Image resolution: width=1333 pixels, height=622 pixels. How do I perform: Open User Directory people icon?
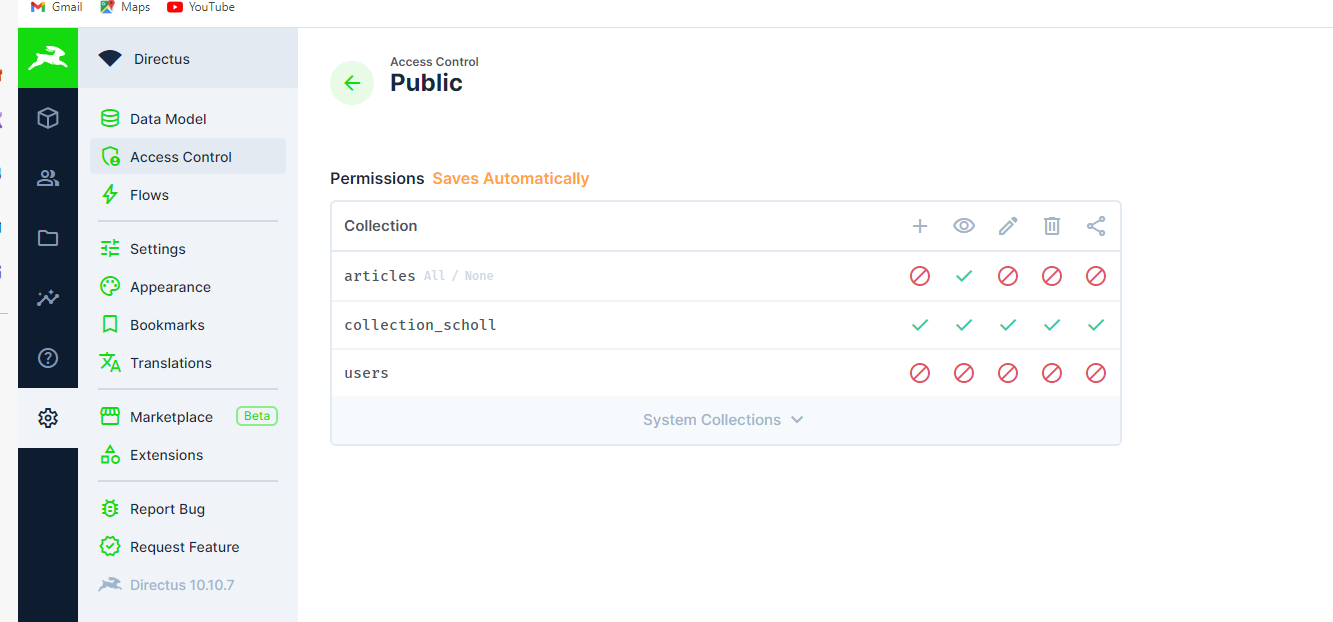tap(48, 178)
